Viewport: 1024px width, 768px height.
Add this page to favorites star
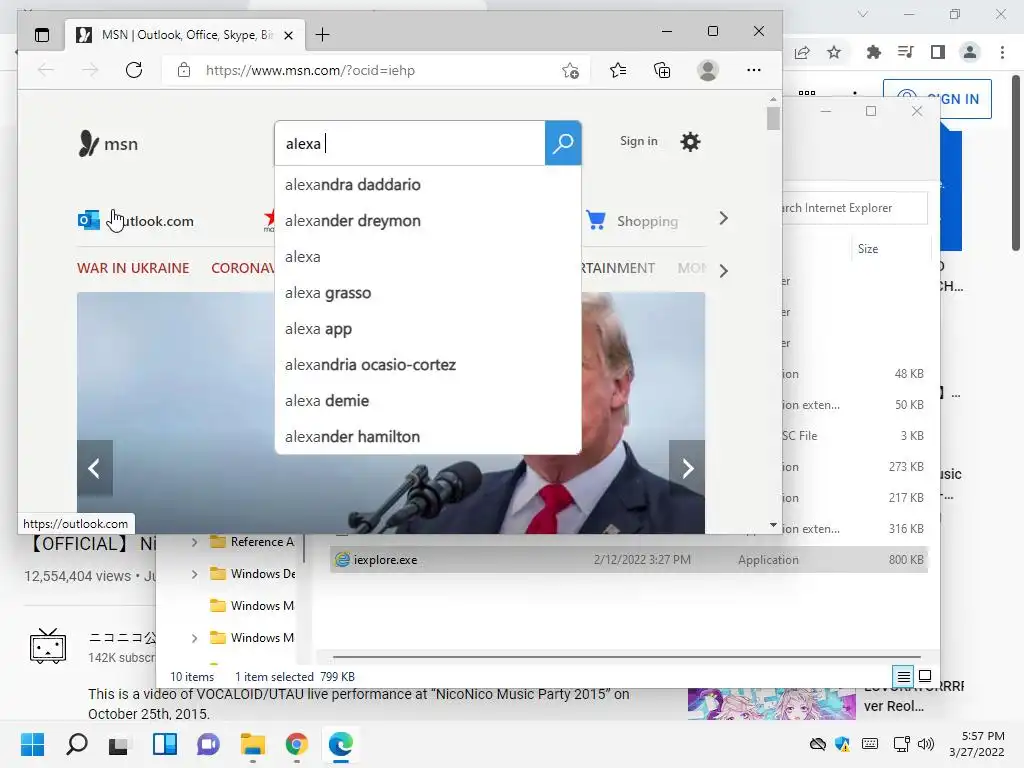570,70
